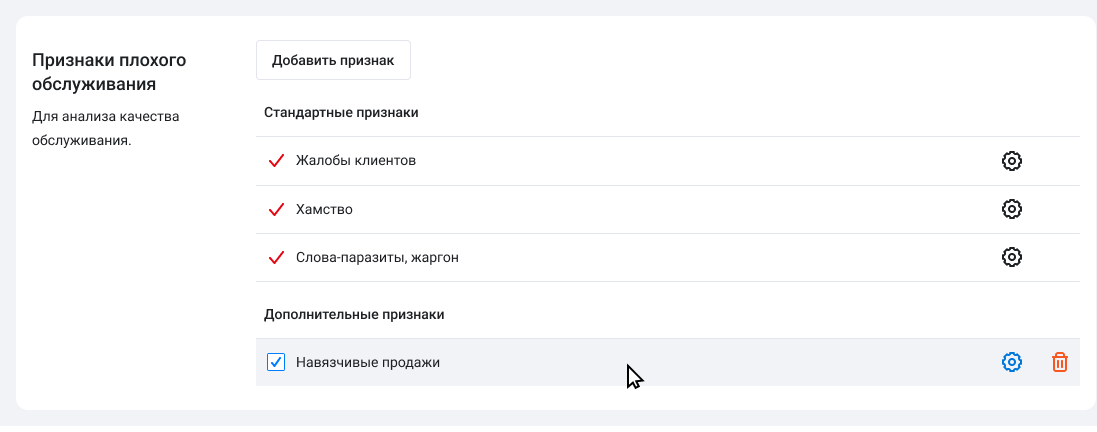Viewport: 1097px width, 432px height.
Task: Uncheck the Навязчивые продажи checkbox
Action: click(x=277, y=362)
